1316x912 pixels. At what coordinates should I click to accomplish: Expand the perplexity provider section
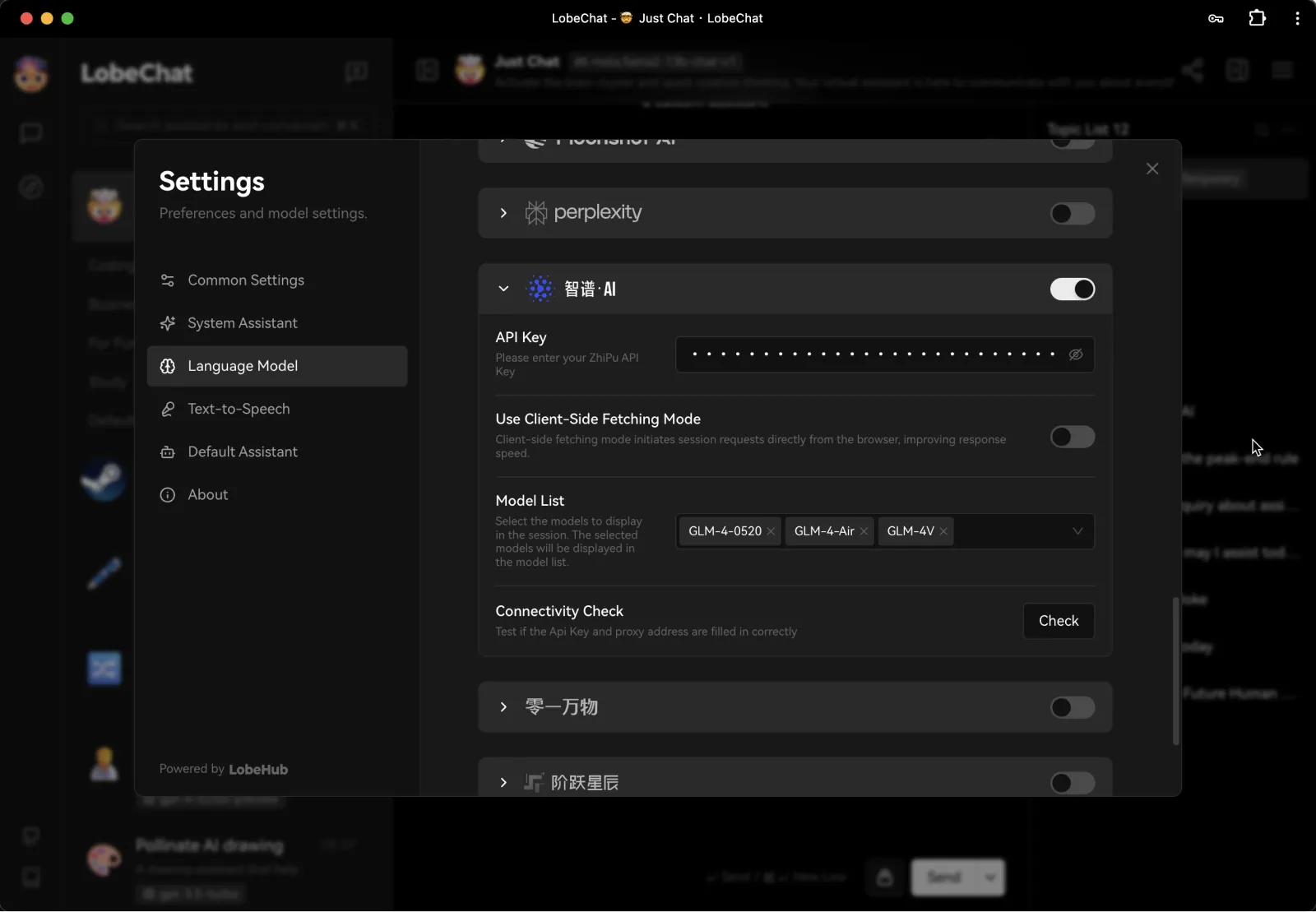coord(503,213)
